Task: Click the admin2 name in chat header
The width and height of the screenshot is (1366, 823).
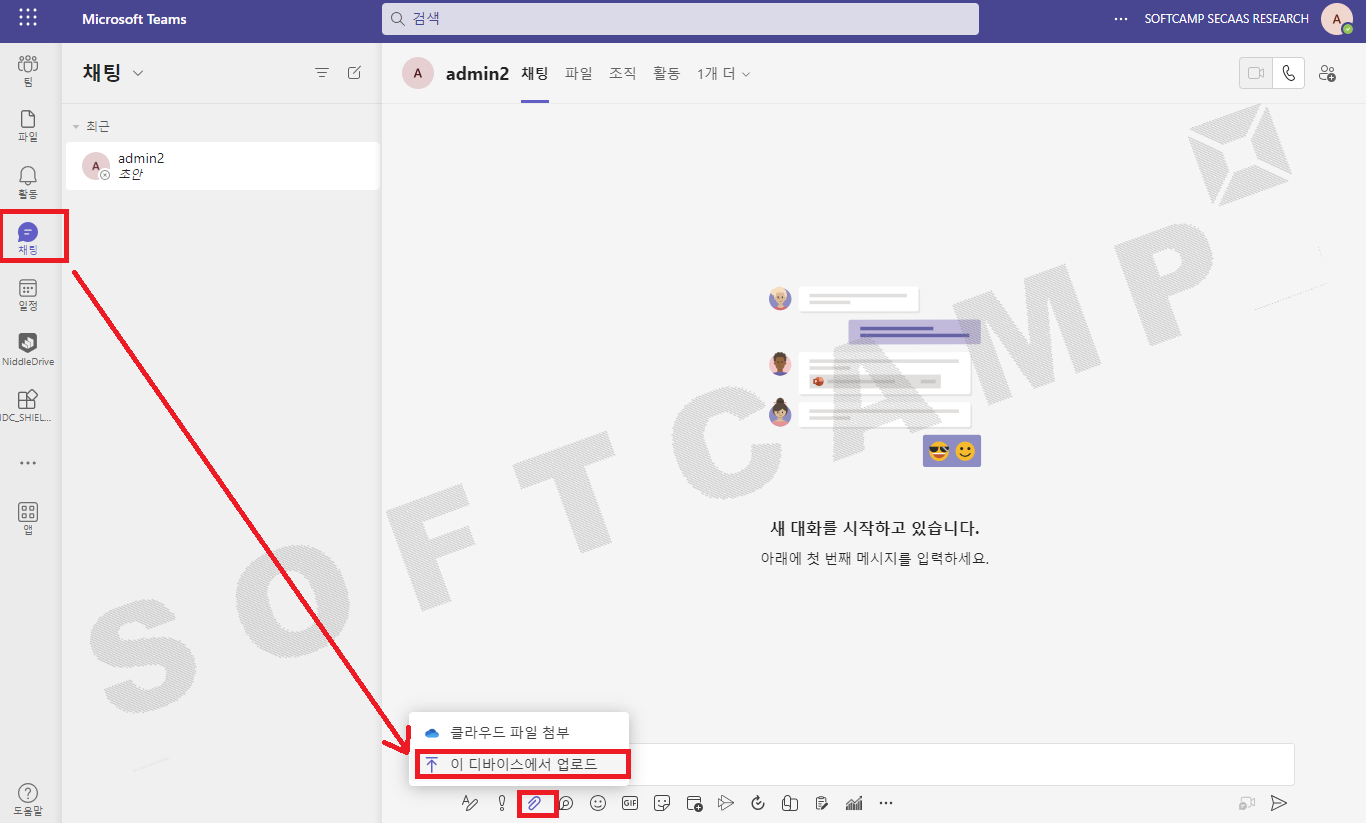Action: click(x=477, y=73)
